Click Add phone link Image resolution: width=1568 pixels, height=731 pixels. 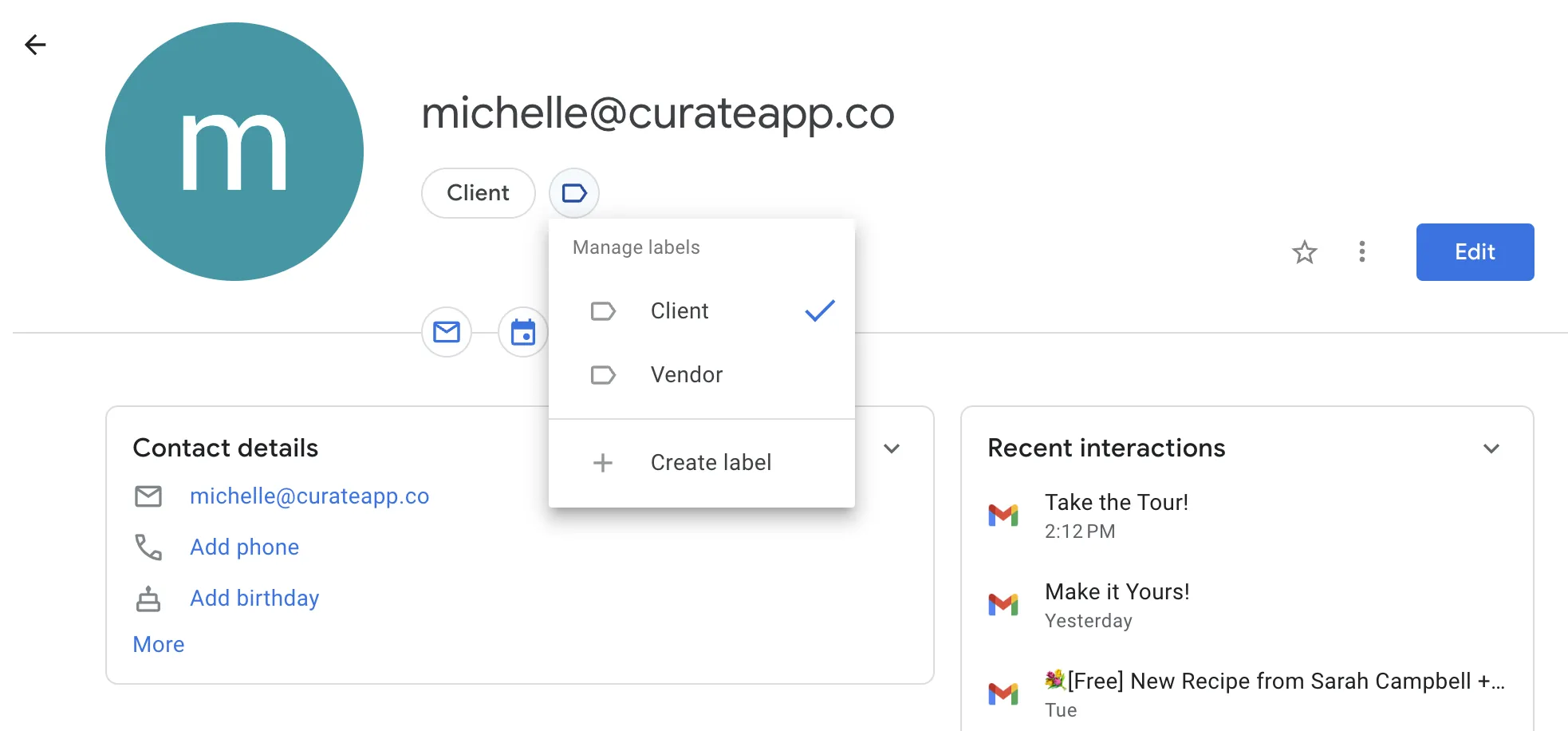pos(244,547)
